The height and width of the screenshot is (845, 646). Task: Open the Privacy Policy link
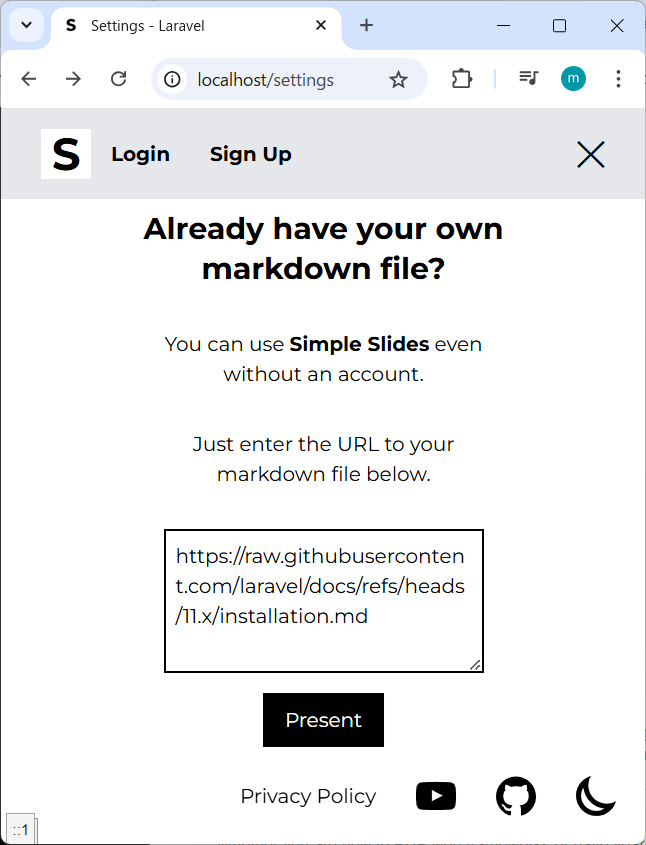point(308,796)
